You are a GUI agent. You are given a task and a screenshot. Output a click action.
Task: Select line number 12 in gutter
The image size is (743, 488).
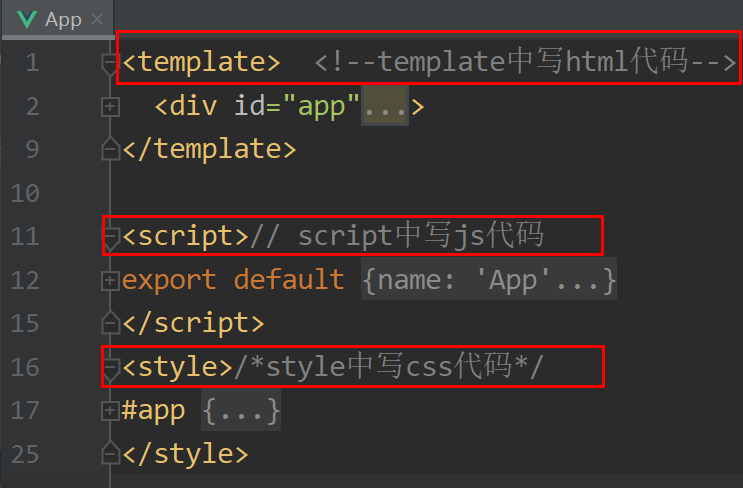(x=25, y=280)
